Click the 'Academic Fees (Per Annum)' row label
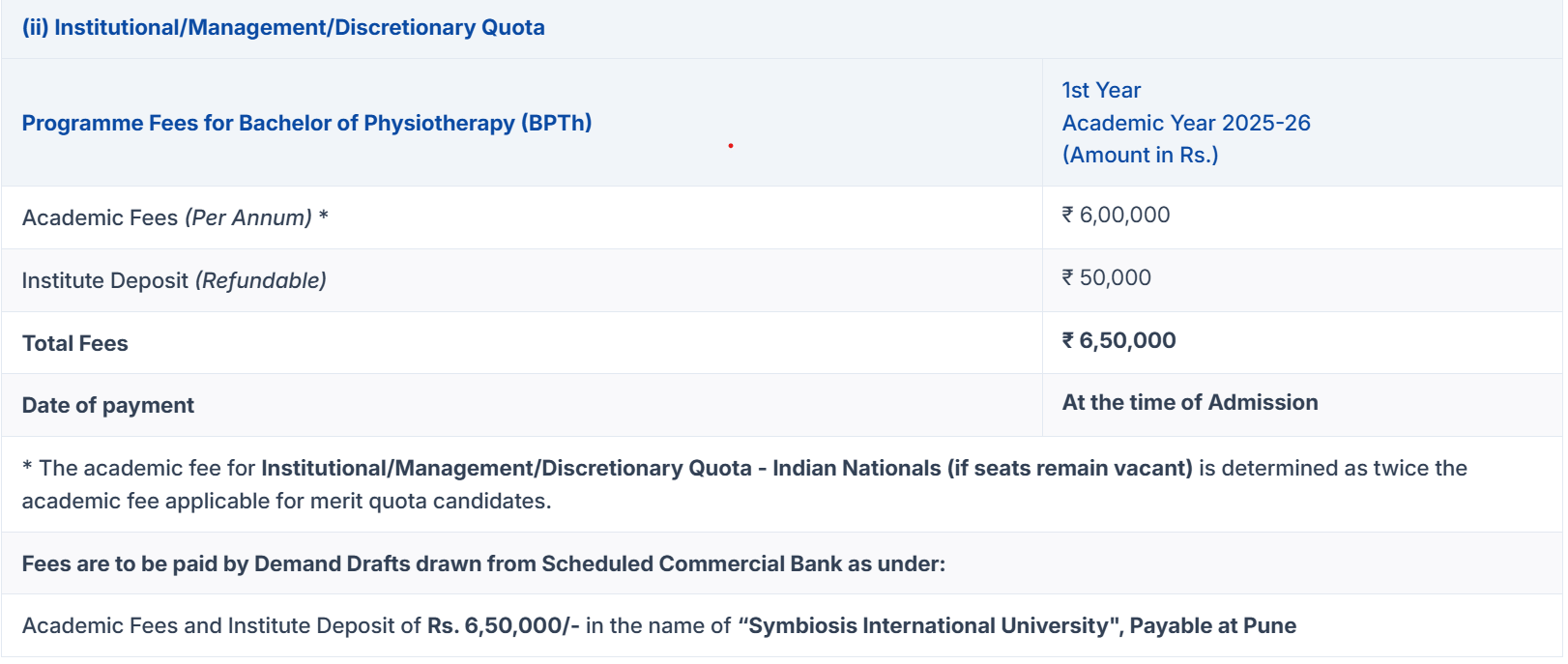 (175, 217)
